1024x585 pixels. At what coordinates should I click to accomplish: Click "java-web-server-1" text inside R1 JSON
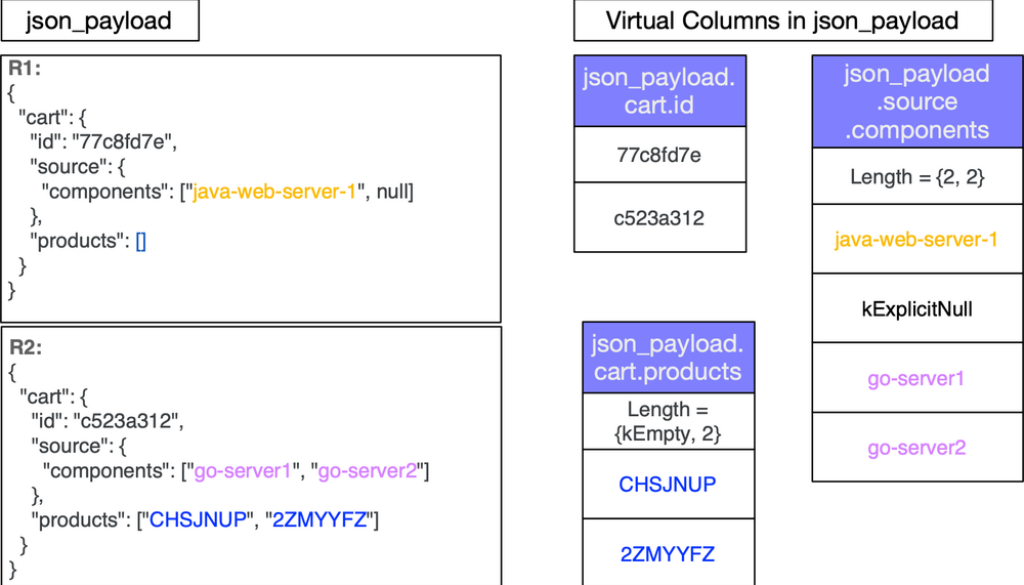273,191
